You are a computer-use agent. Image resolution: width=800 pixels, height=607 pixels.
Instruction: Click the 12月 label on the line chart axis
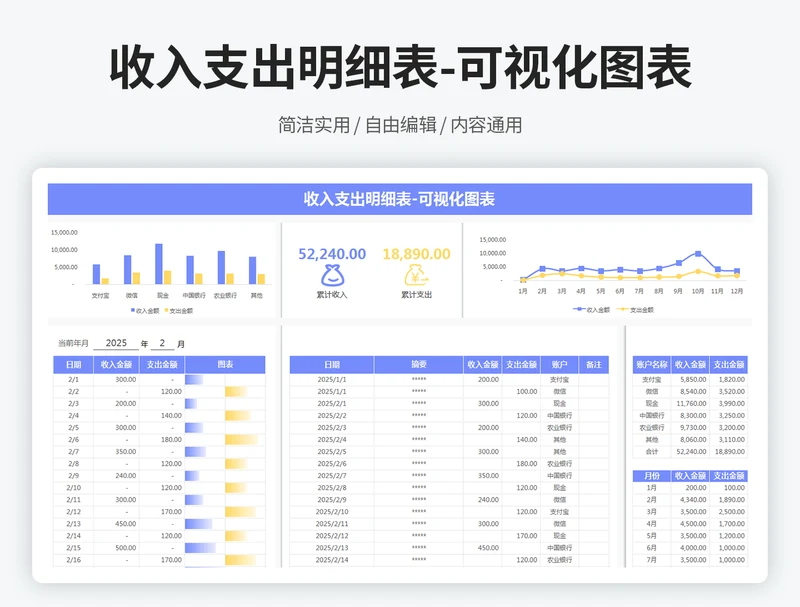click(x=737, y=291)
